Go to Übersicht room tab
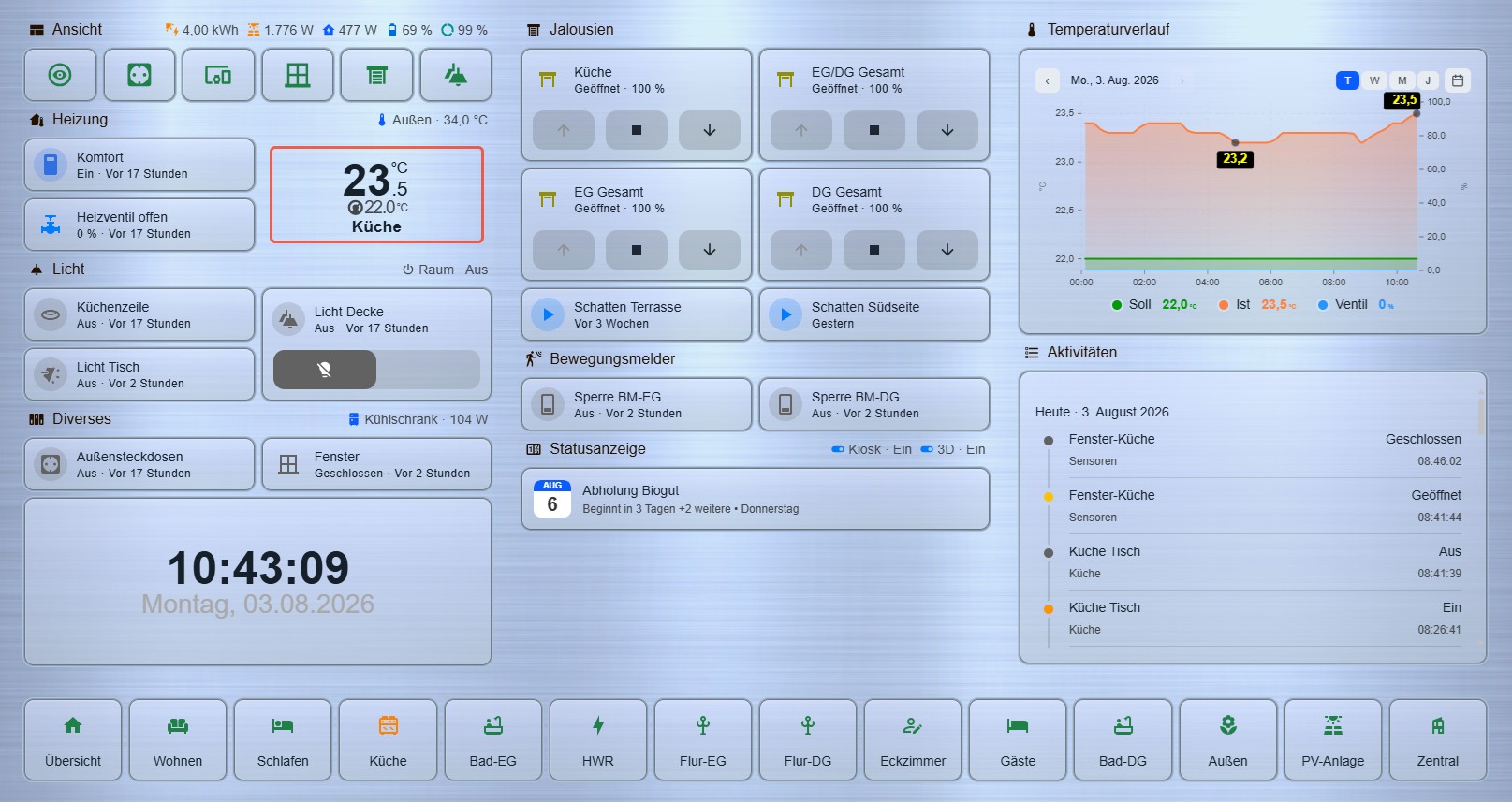Screen dimensions: 1512x802 [73, 739]
